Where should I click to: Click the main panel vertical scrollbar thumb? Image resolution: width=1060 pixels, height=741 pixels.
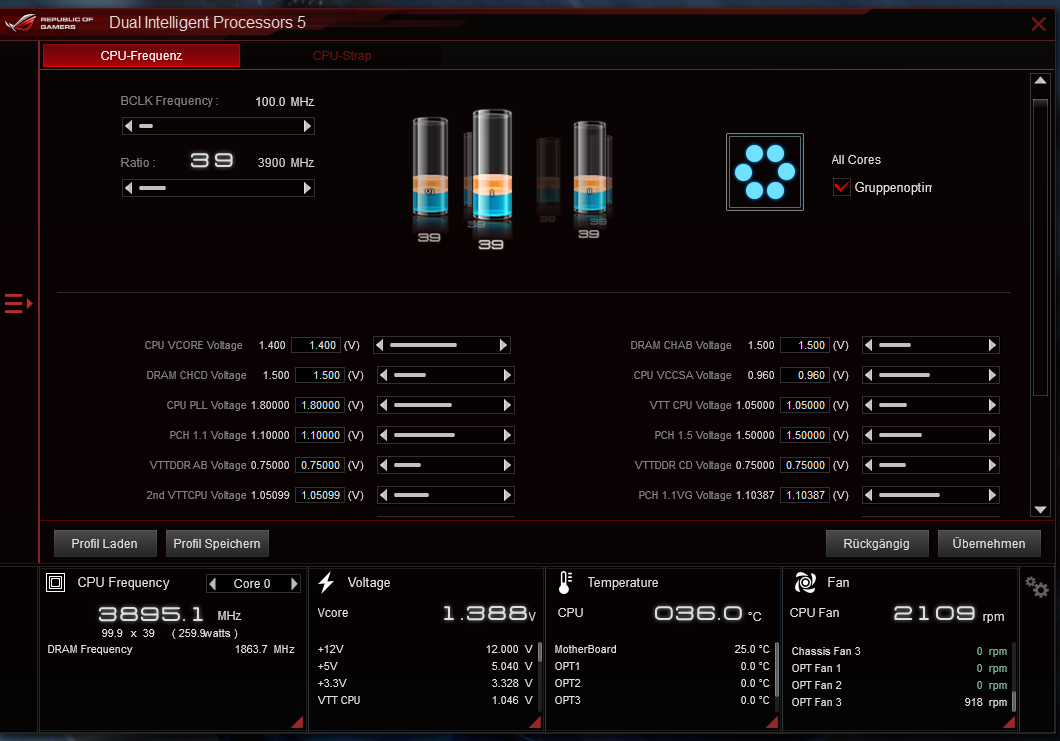click(1040, 247)
